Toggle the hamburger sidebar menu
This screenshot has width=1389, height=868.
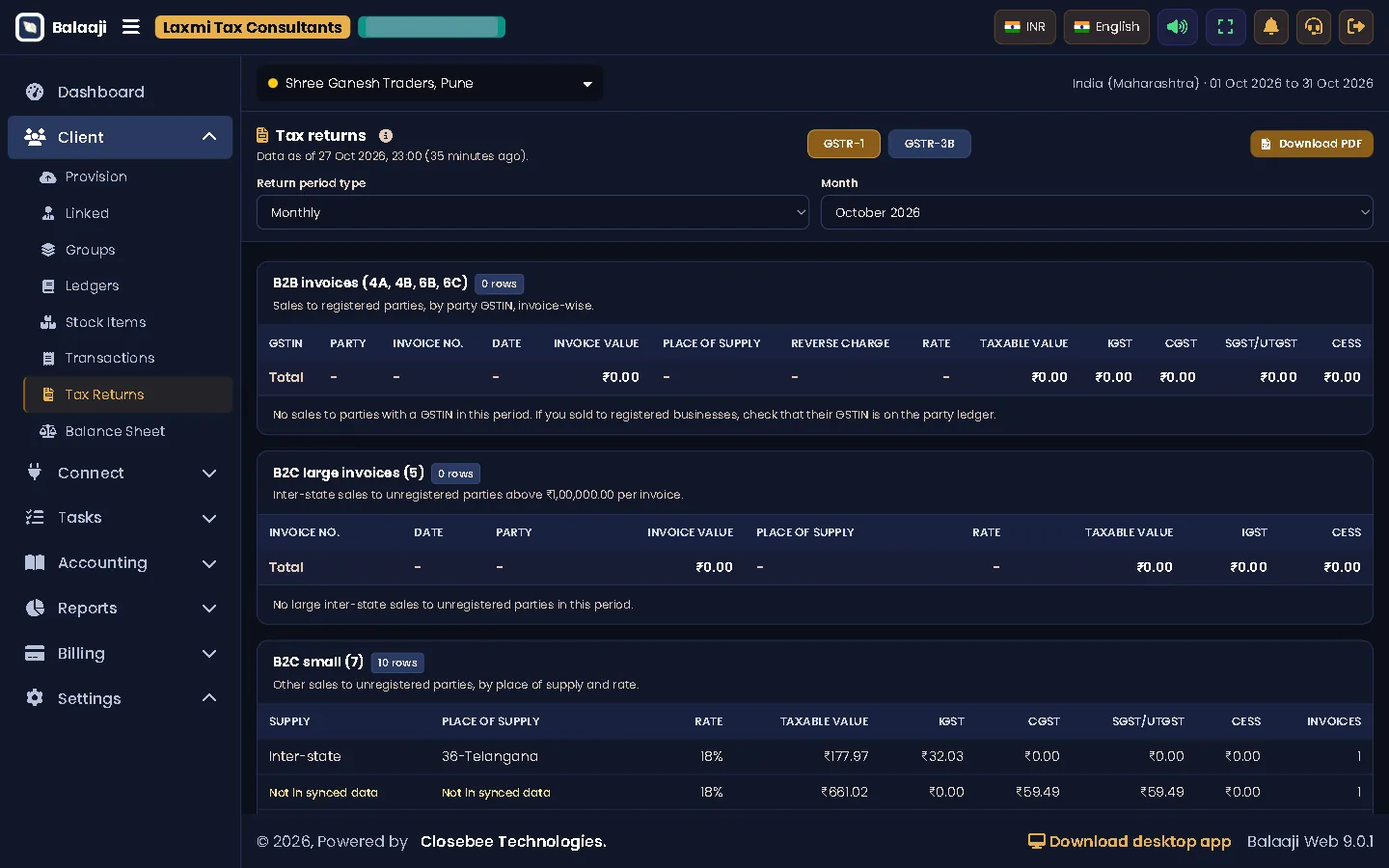pos(131,27)
